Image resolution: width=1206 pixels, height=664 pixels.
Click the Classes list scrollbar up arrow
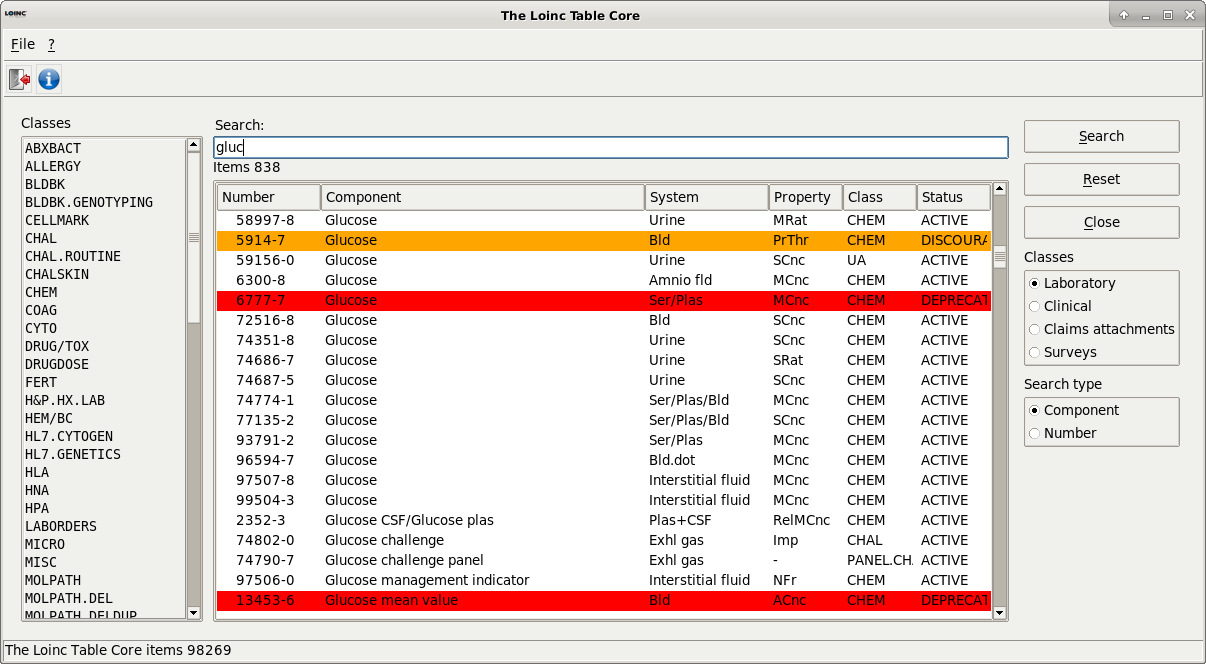point(194,145)
